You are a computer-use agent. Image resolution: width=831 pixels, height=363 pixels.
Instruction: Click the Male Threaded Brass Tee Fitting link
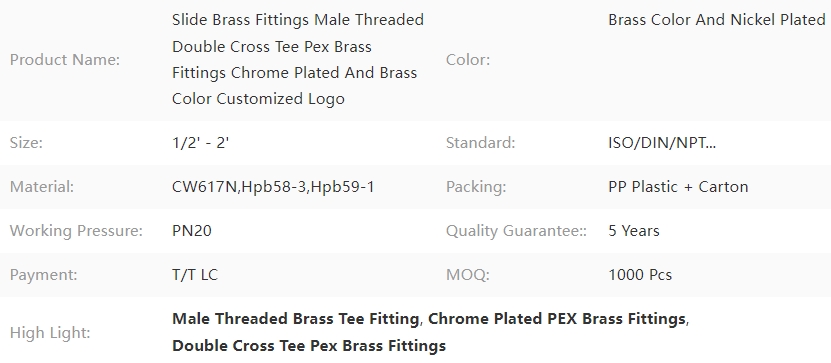click(295, 319)
